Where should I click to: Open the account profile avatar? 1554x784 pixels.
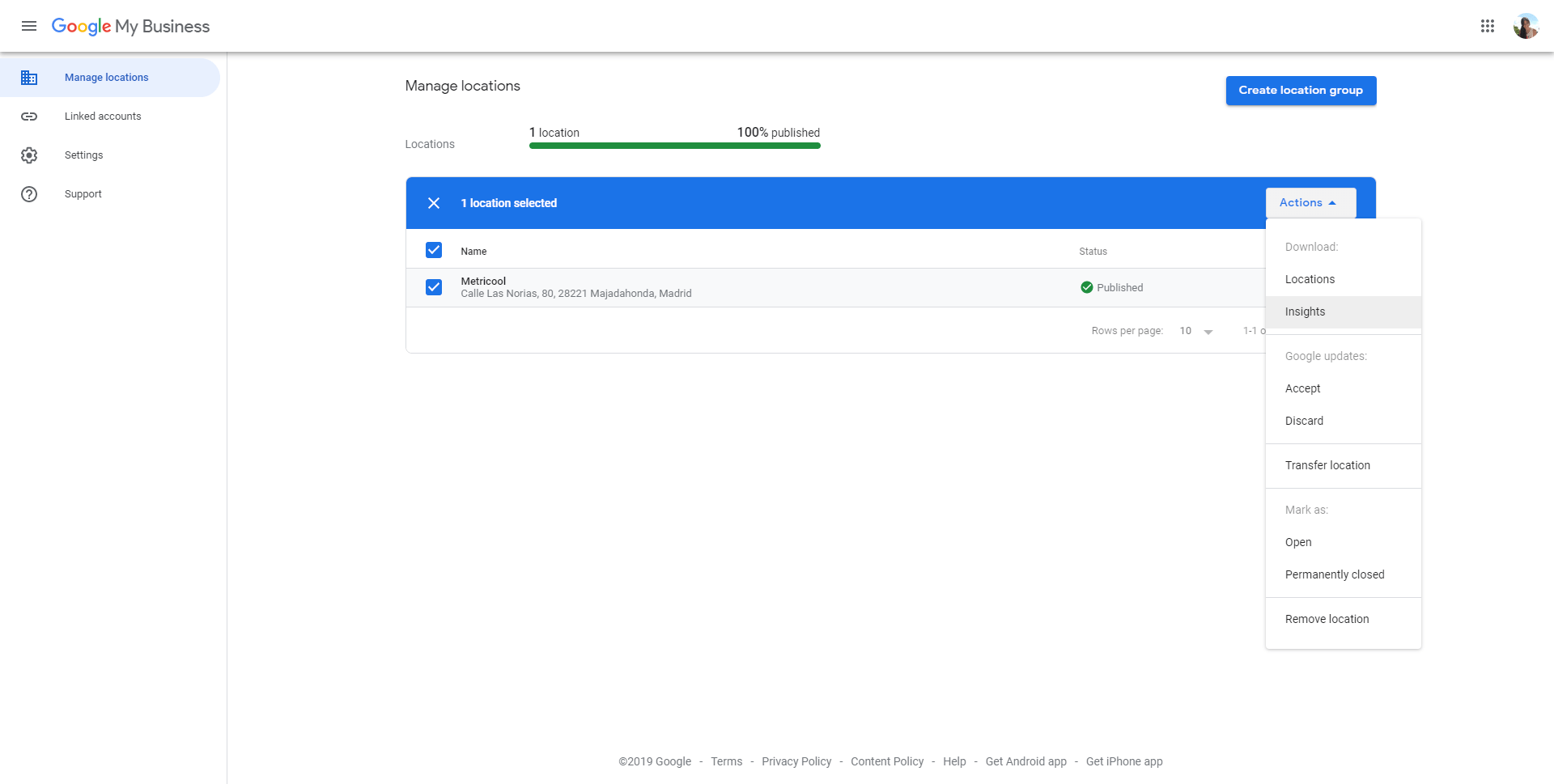pyautogui.click(x=1526, y=26)
